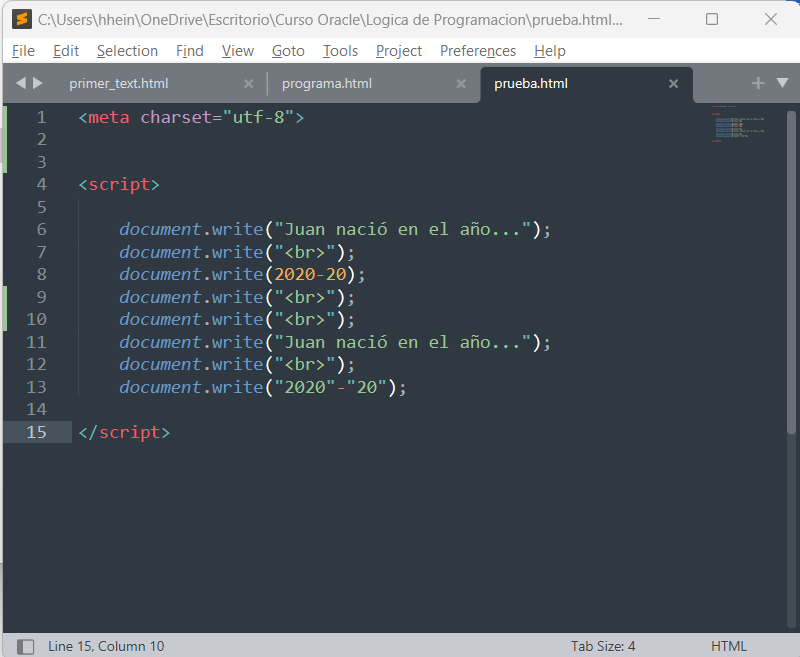Screen dimensions: 800x657
Task: Open the View menu
Action: coord(237,51)
